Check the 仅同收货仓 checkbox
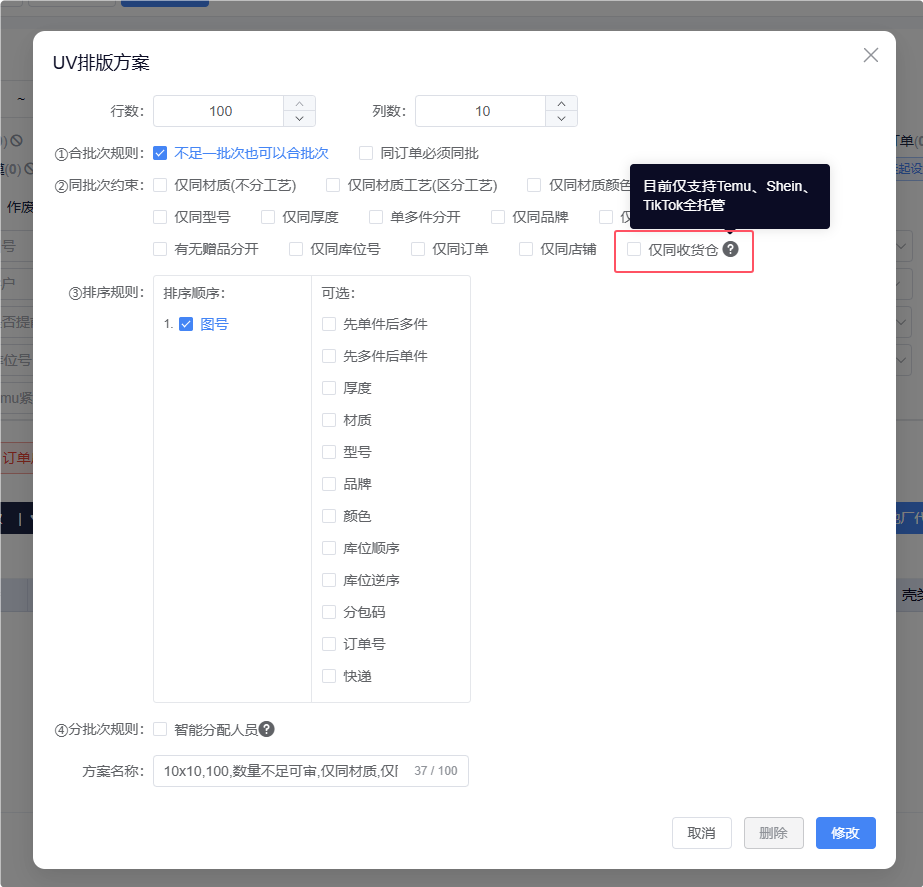Viewport: 923px width, 887px height. [x=634, y=249]
